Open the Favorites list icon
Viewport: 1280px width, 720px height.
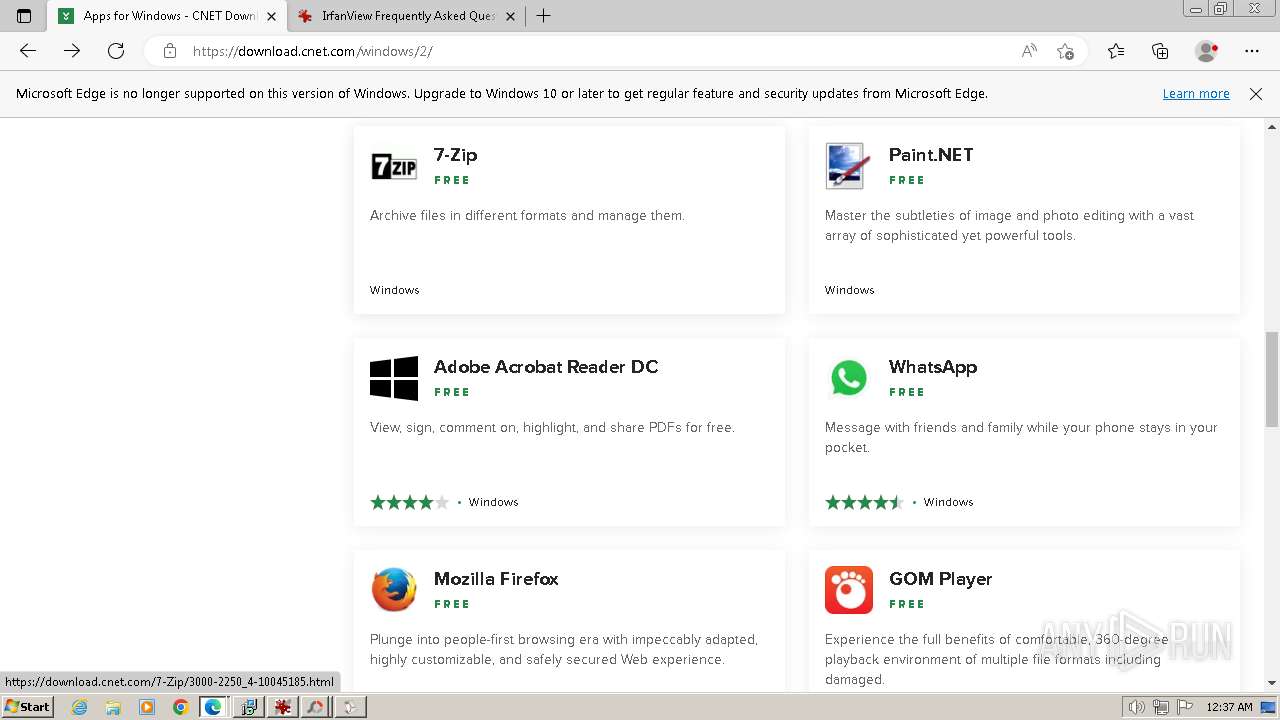(x=1116, y=51)
